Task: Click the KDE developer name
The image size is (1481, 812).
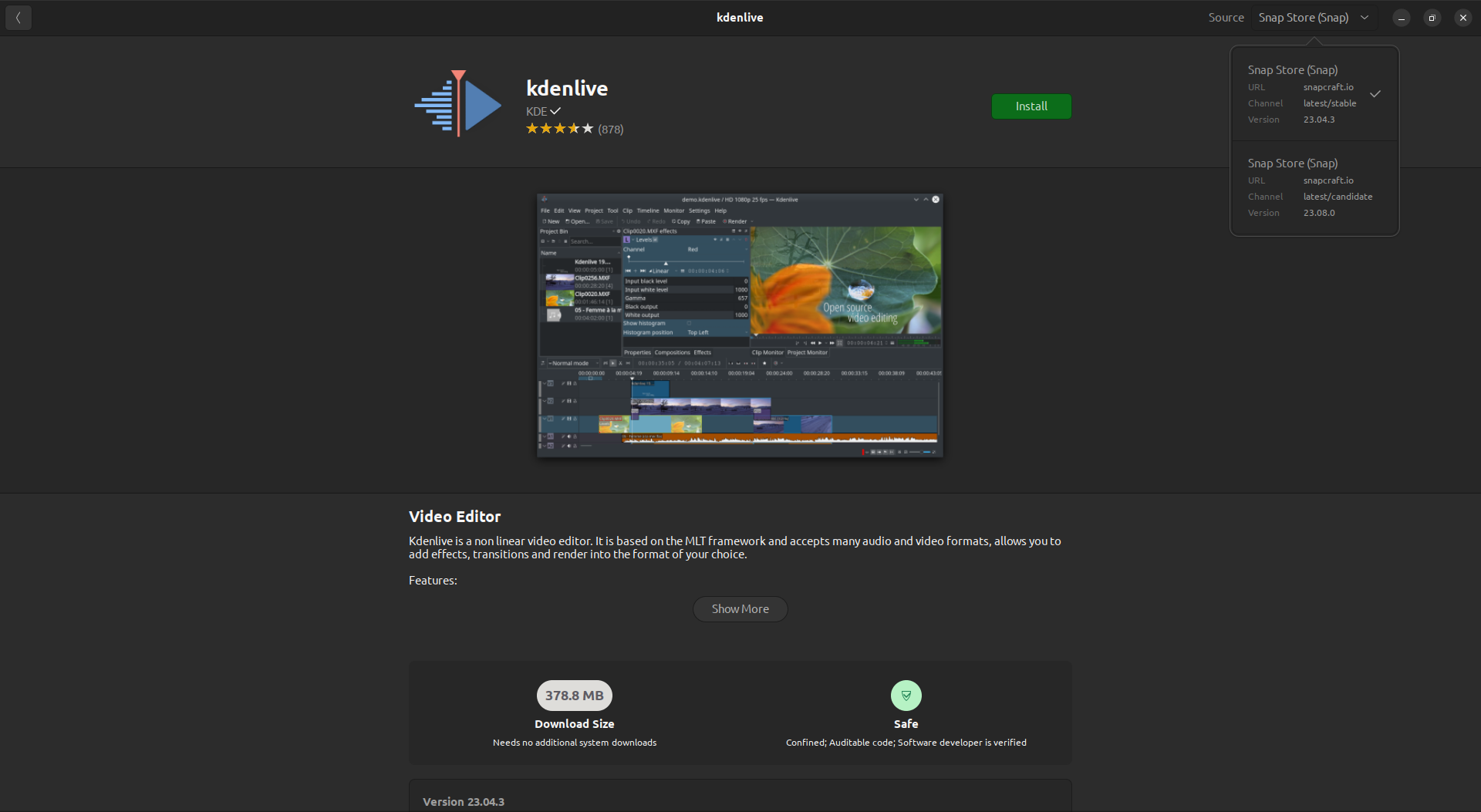Action: pyautogui.click(x=537, y=112)
